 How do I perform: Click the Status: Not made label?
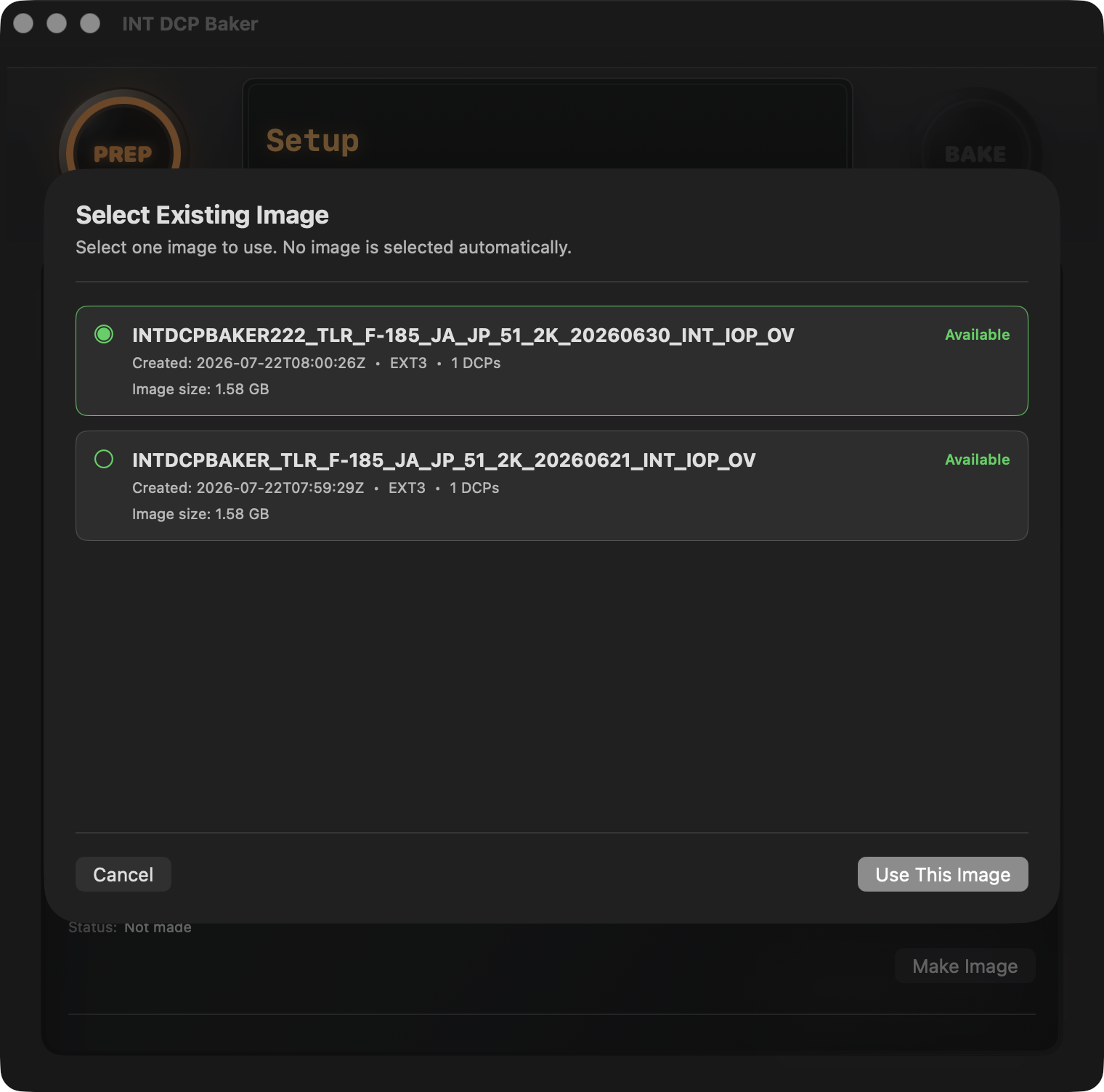tap(130, 928)
